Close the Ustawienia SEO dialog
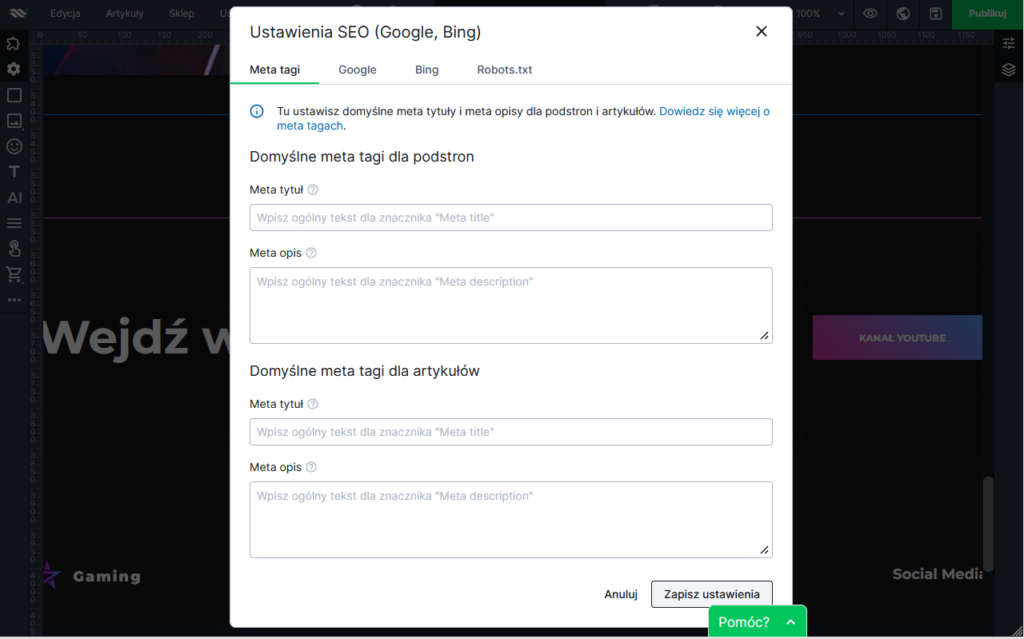The height and width of the screenshot is (639, 1024). tap(761, 31)
